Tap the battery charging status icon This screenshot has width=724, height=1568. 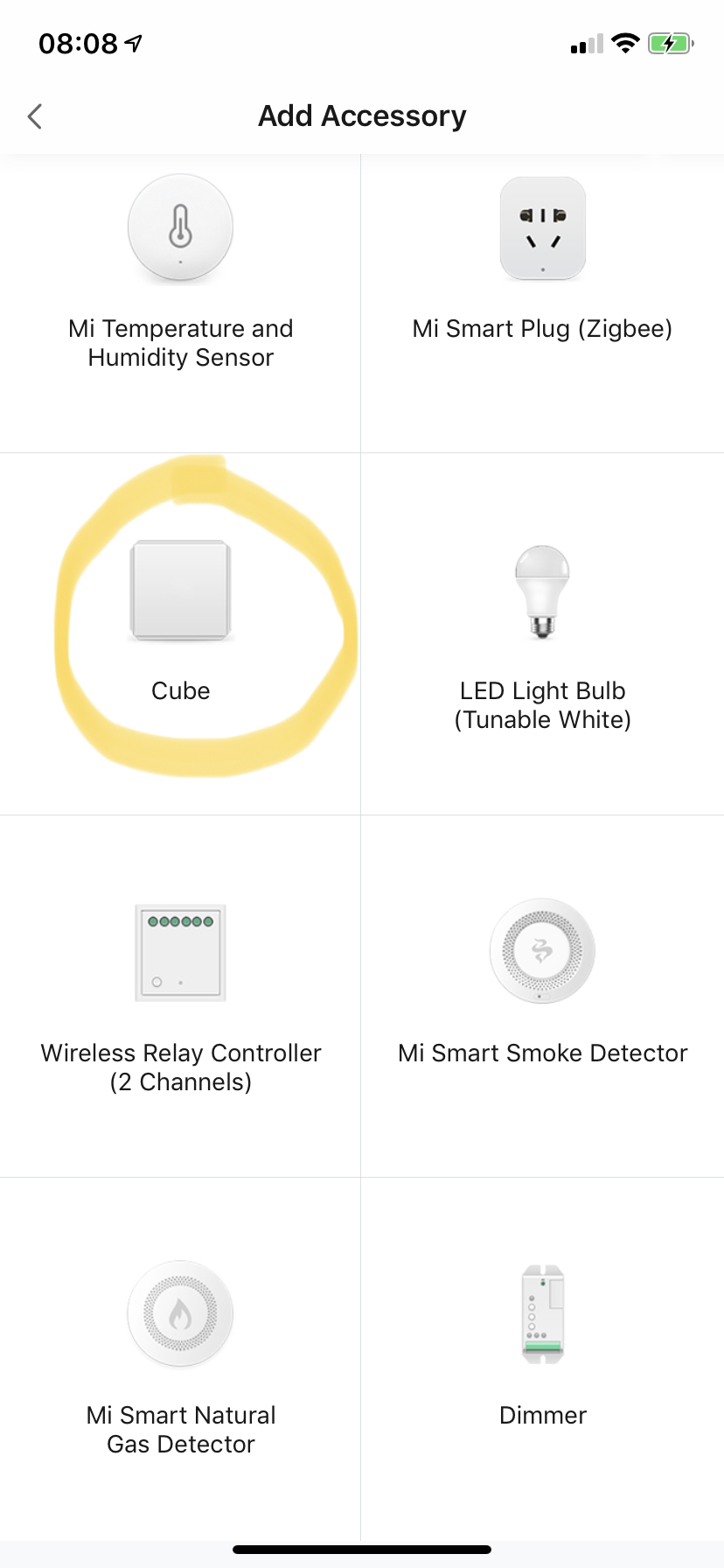tap(671, 43)
